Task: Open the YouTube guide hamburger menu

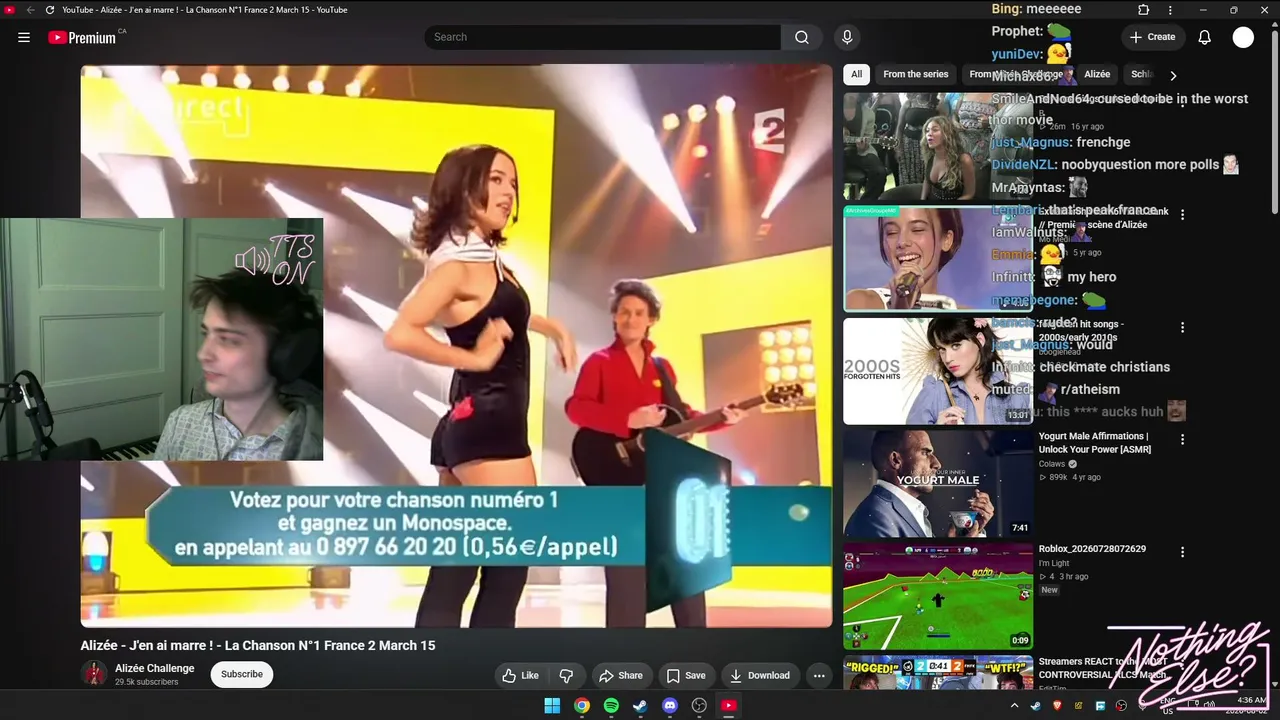Action: [24, 37]
